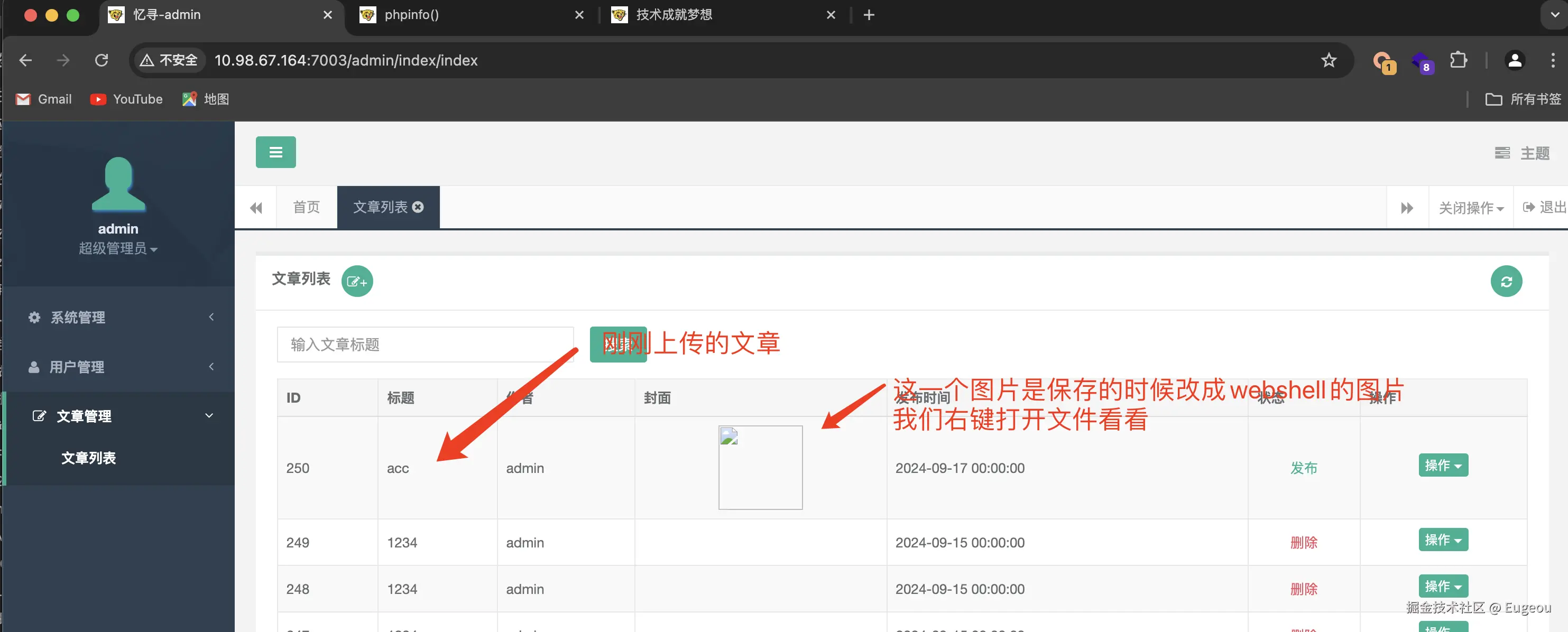The width and height of the screenshot is (1568, 632).
Task: Open the 超级管理员 user dropdown
Action: pyautogui.click(x=117, y=248)
